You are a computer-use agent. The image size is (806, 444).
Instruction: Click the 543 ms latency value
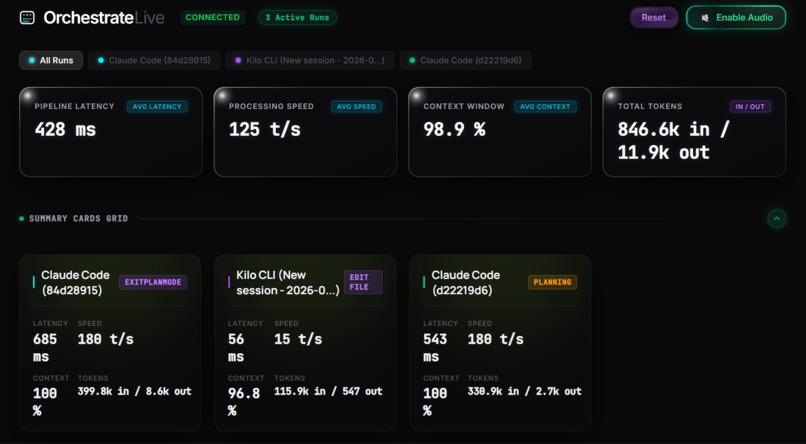435,348
